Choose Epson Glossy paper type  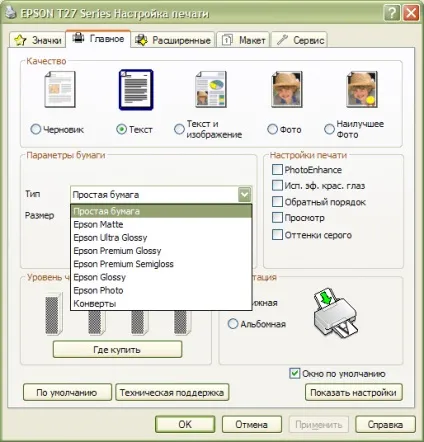(161, 277)
